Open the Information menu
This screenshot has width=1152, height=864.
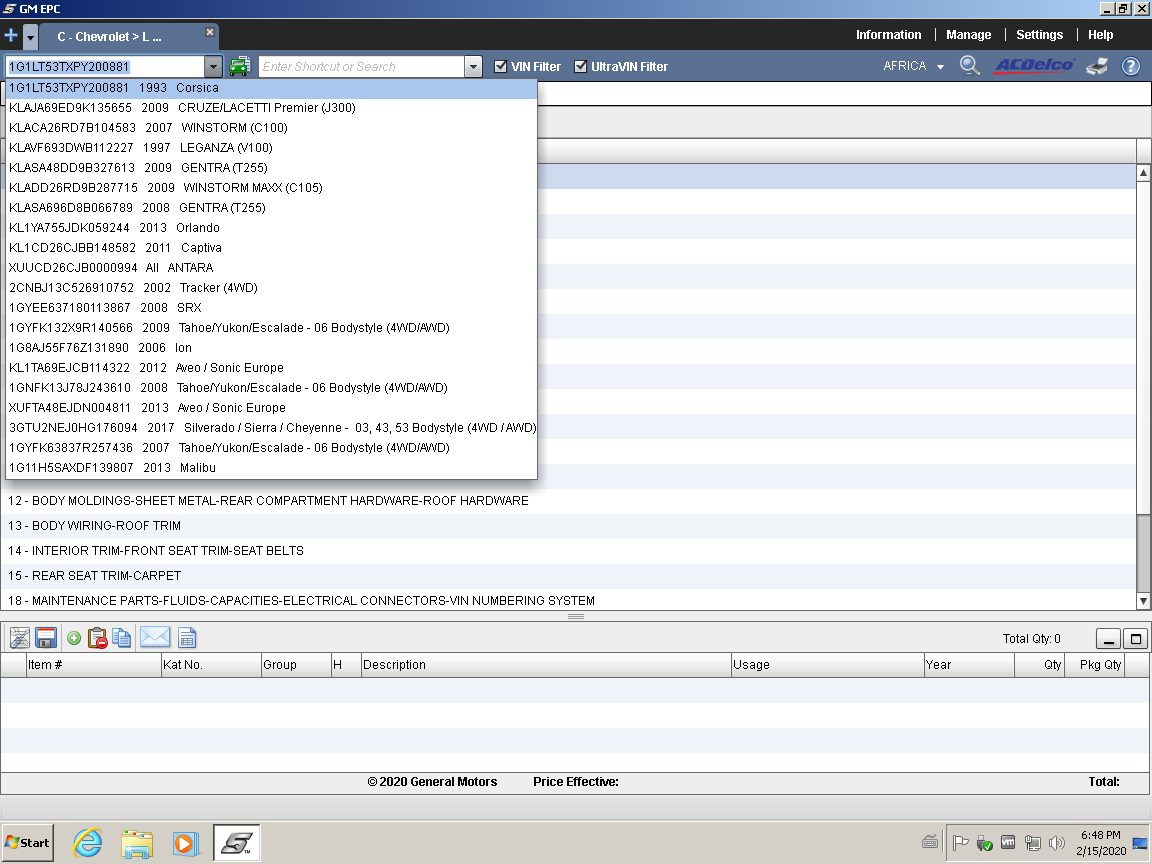click(x=888, y=35)
